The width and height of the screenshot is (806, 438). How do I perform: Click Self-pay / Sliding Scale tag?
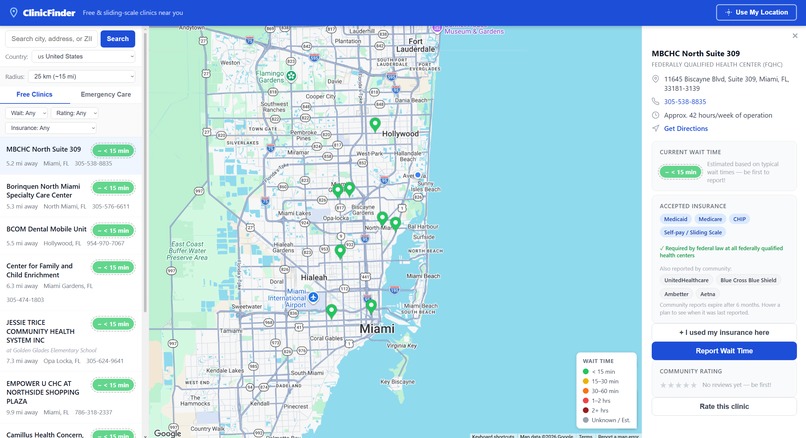pyautogui.click(x=692, y=232)
